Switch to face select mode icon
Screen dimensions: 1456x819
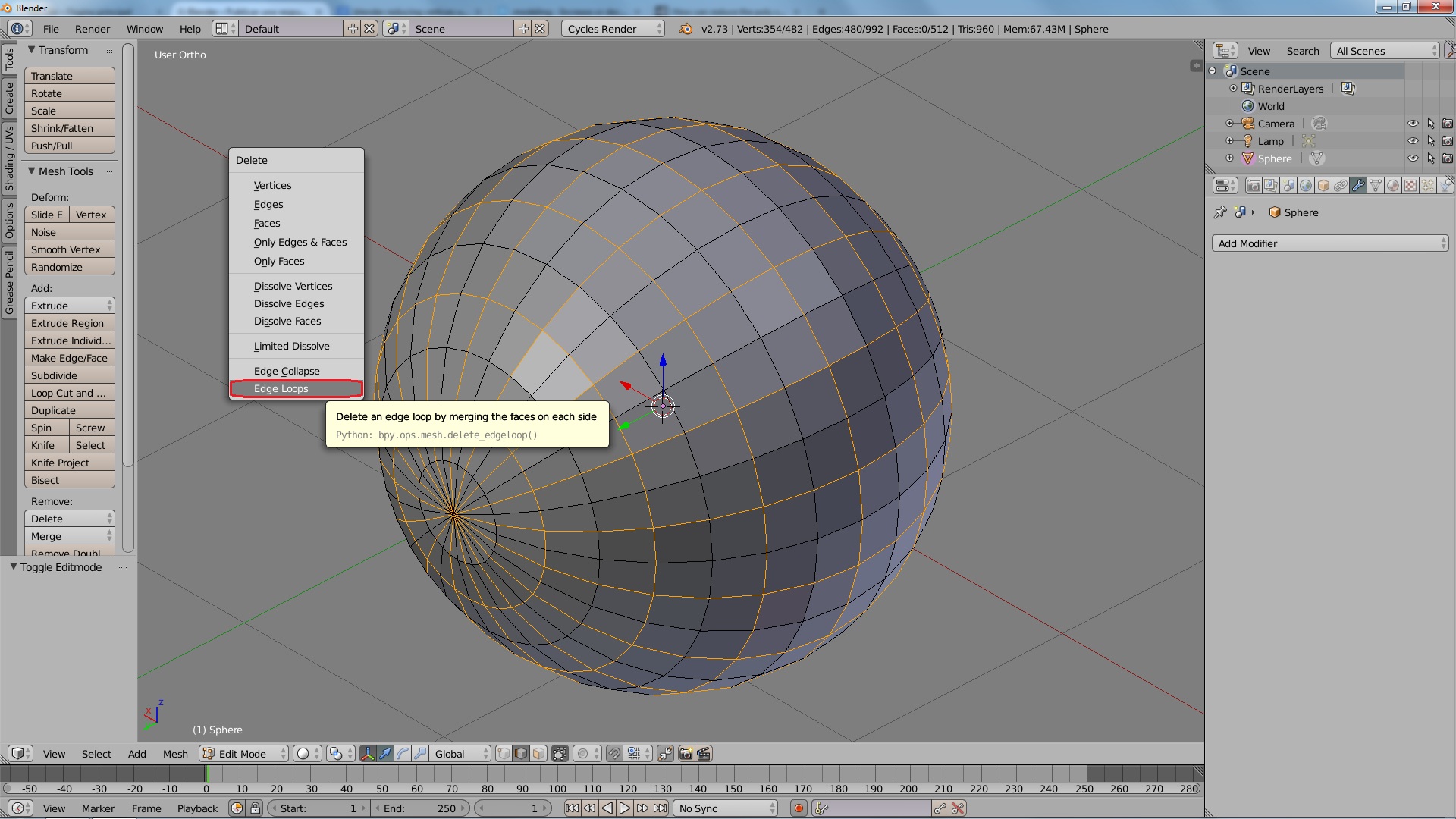click(x=538, y=754)
